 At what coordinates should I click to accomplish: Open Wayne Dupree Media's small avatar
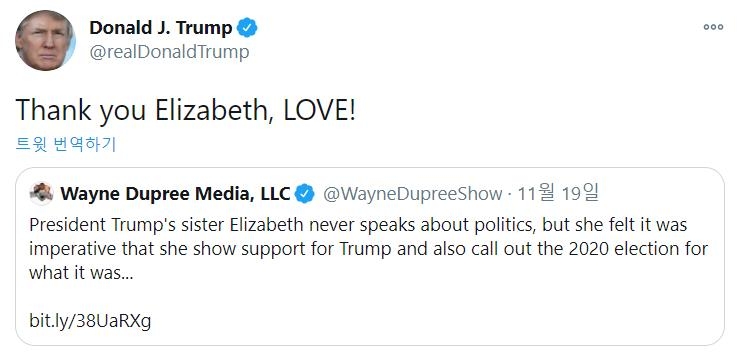pos(41,193)
